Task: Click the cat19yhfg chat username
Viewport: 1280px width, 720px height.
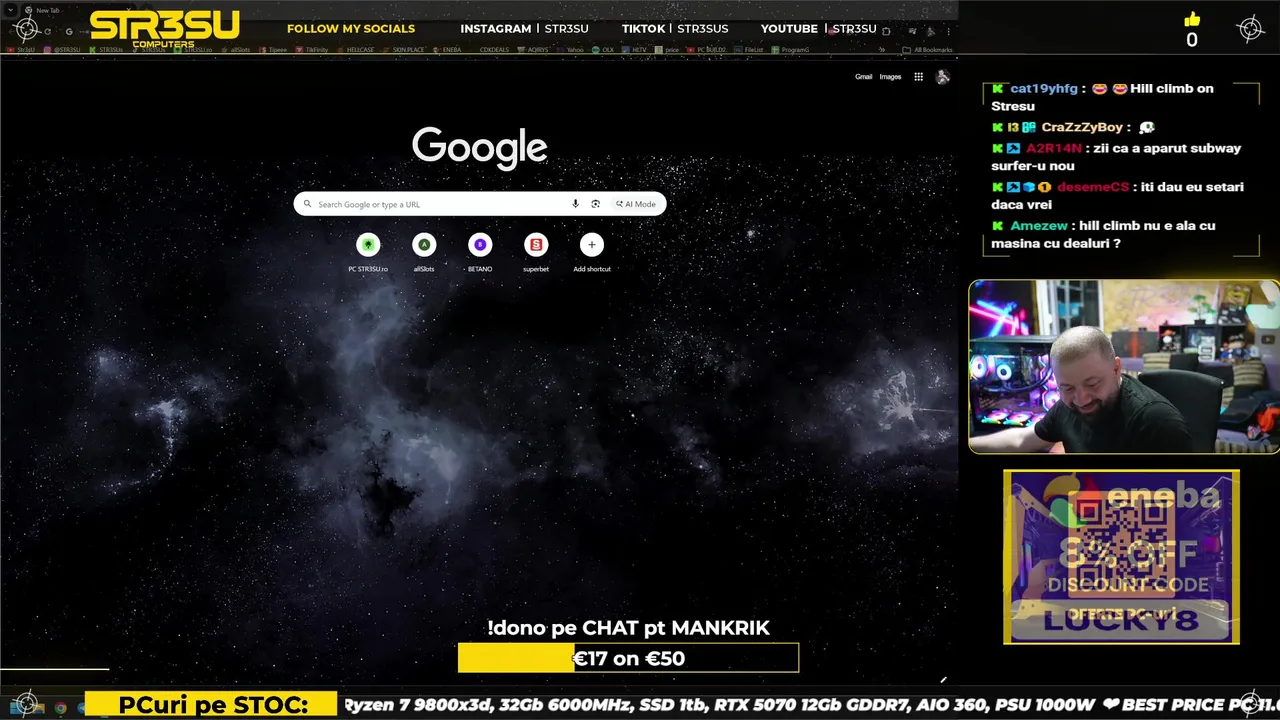Action: 1044,88
